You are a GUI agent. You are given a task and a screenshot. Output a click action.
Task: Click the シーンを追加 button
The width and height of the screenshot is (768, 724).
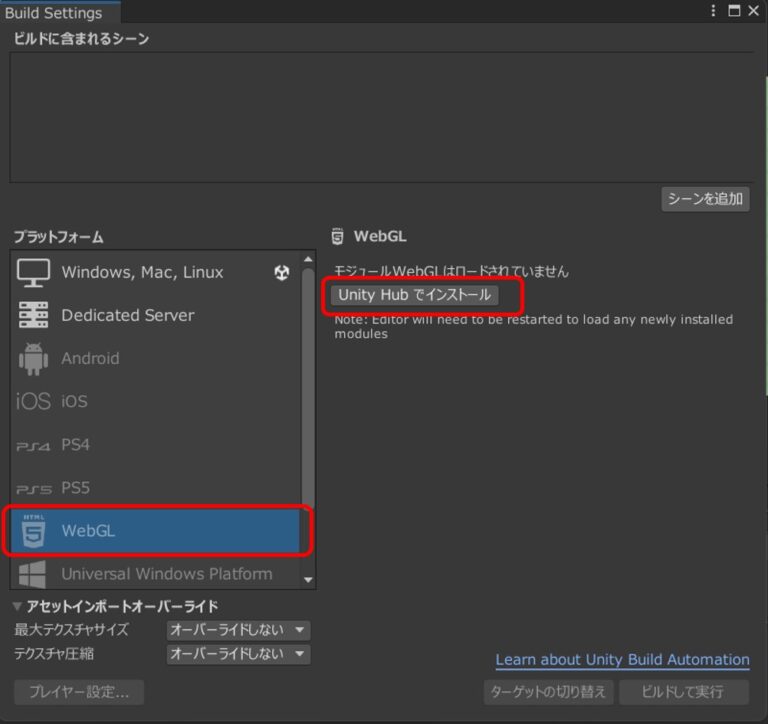point(705,198)
